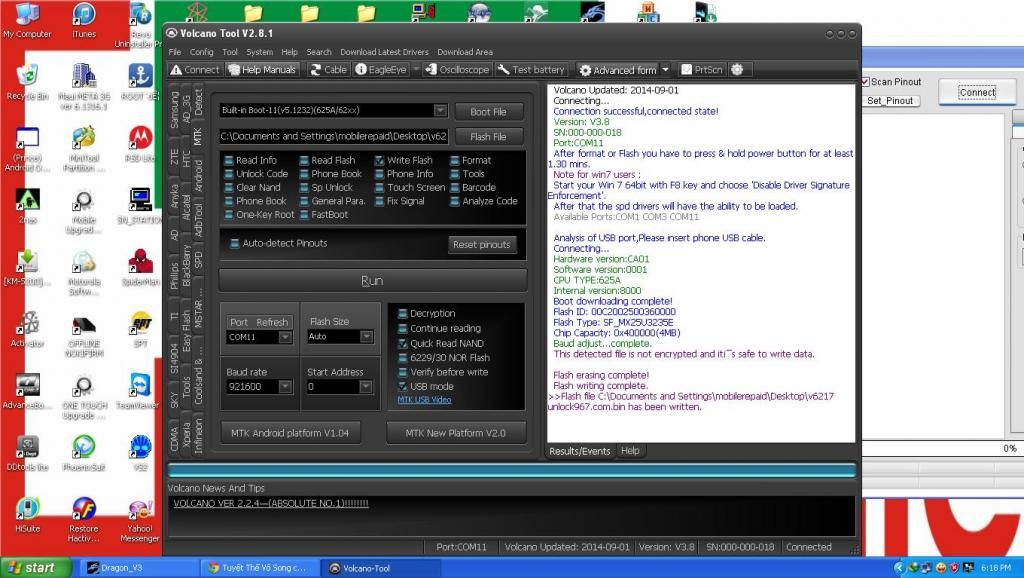Switch to the BlackBerry vertical tab

coord(187,265)
